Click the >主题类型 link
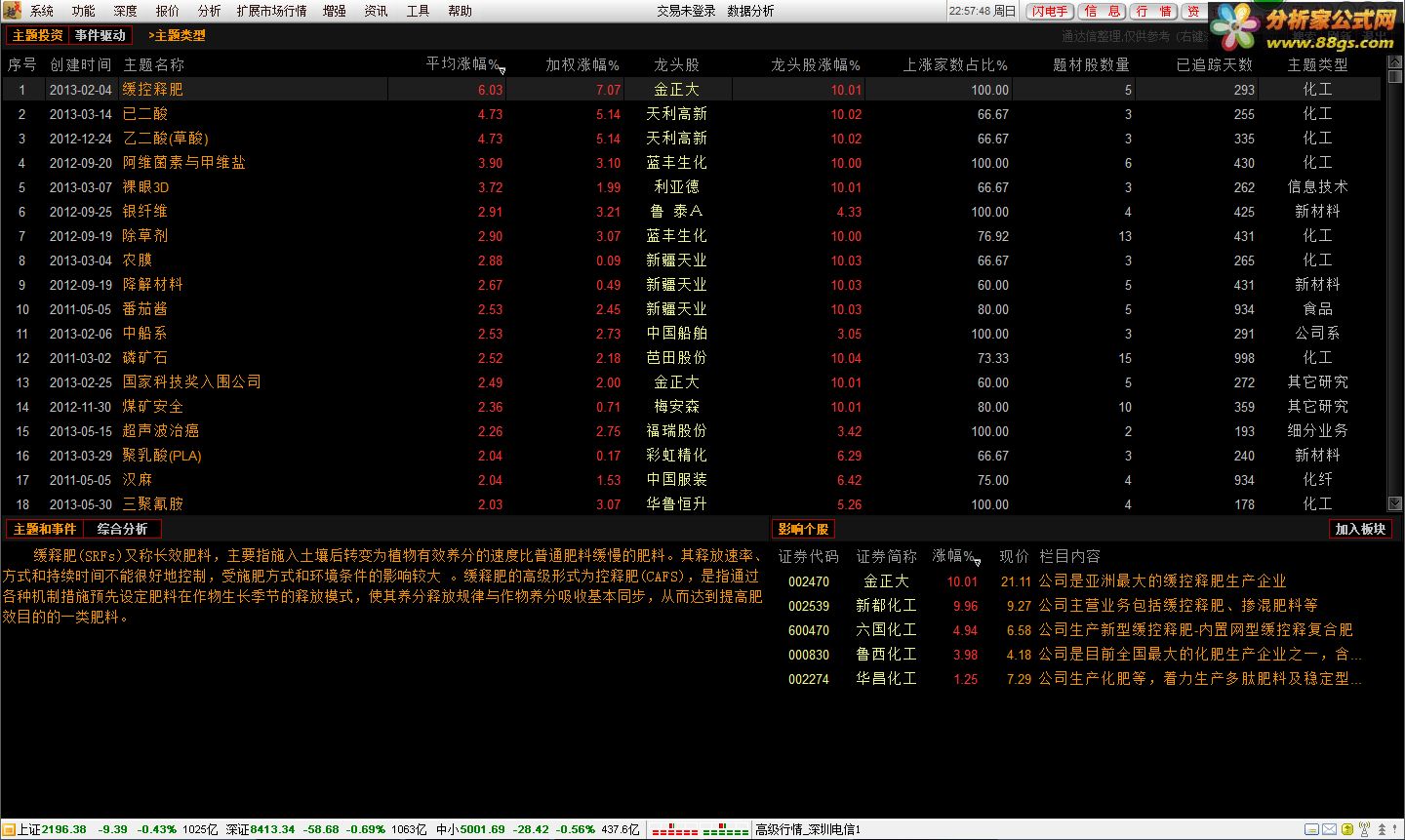 [177, 35]
